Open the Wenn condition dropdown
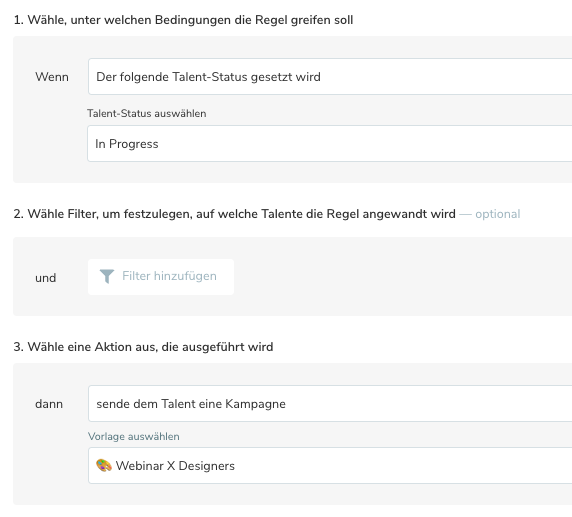The image size is (572, 517). coord(330,77)
